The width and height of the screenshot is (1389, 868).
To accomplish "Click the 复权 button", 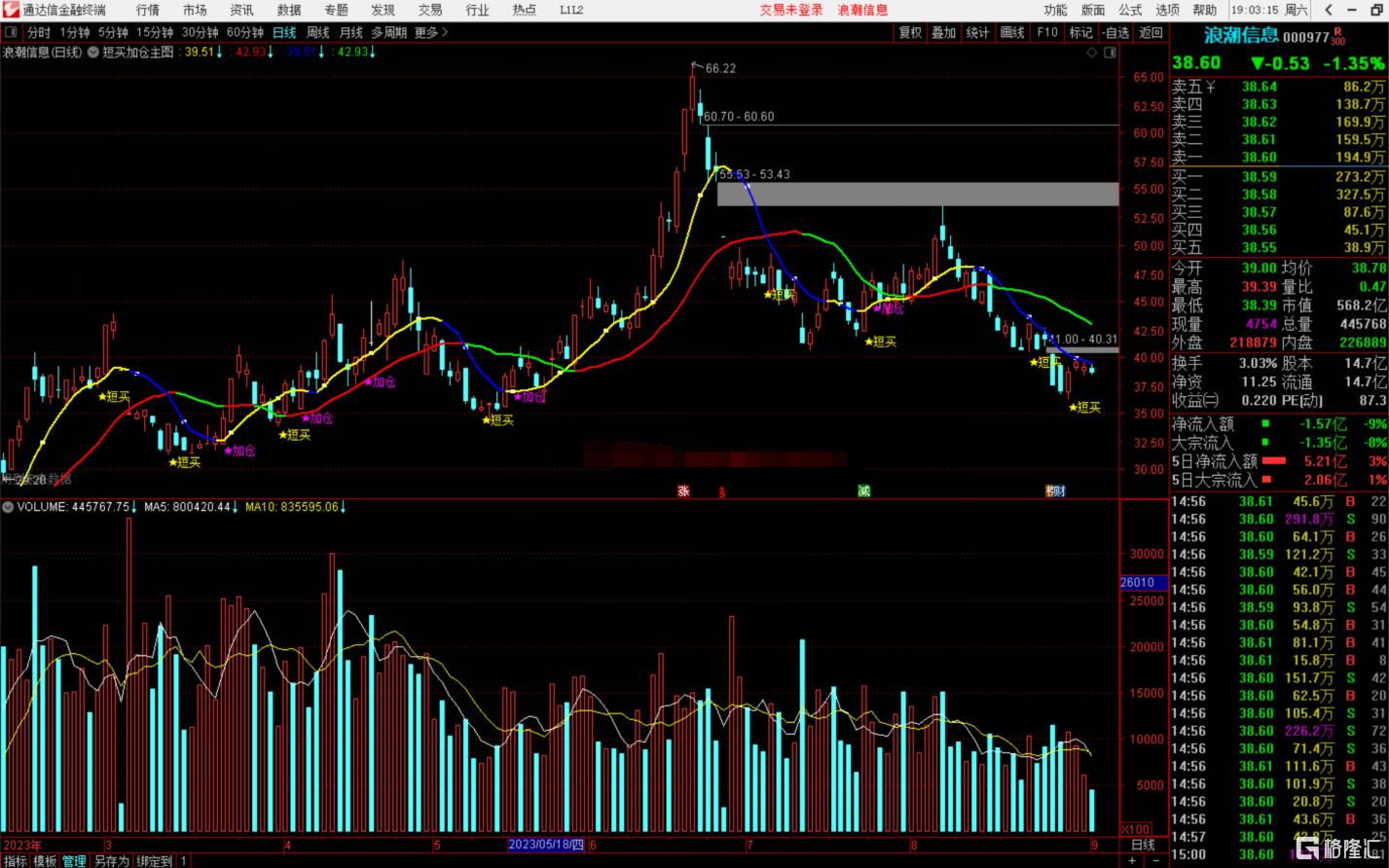I will point(910,32).
